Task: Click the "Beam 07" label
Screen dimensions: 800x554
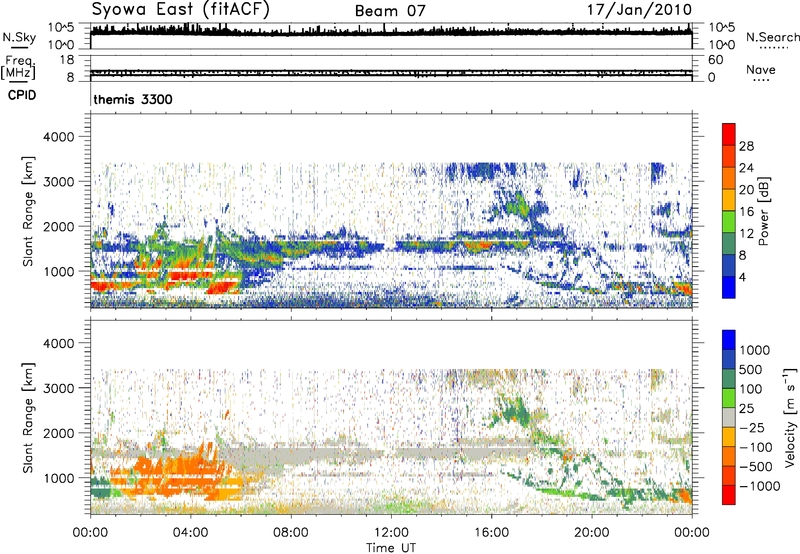Action: tap(390, 11)
